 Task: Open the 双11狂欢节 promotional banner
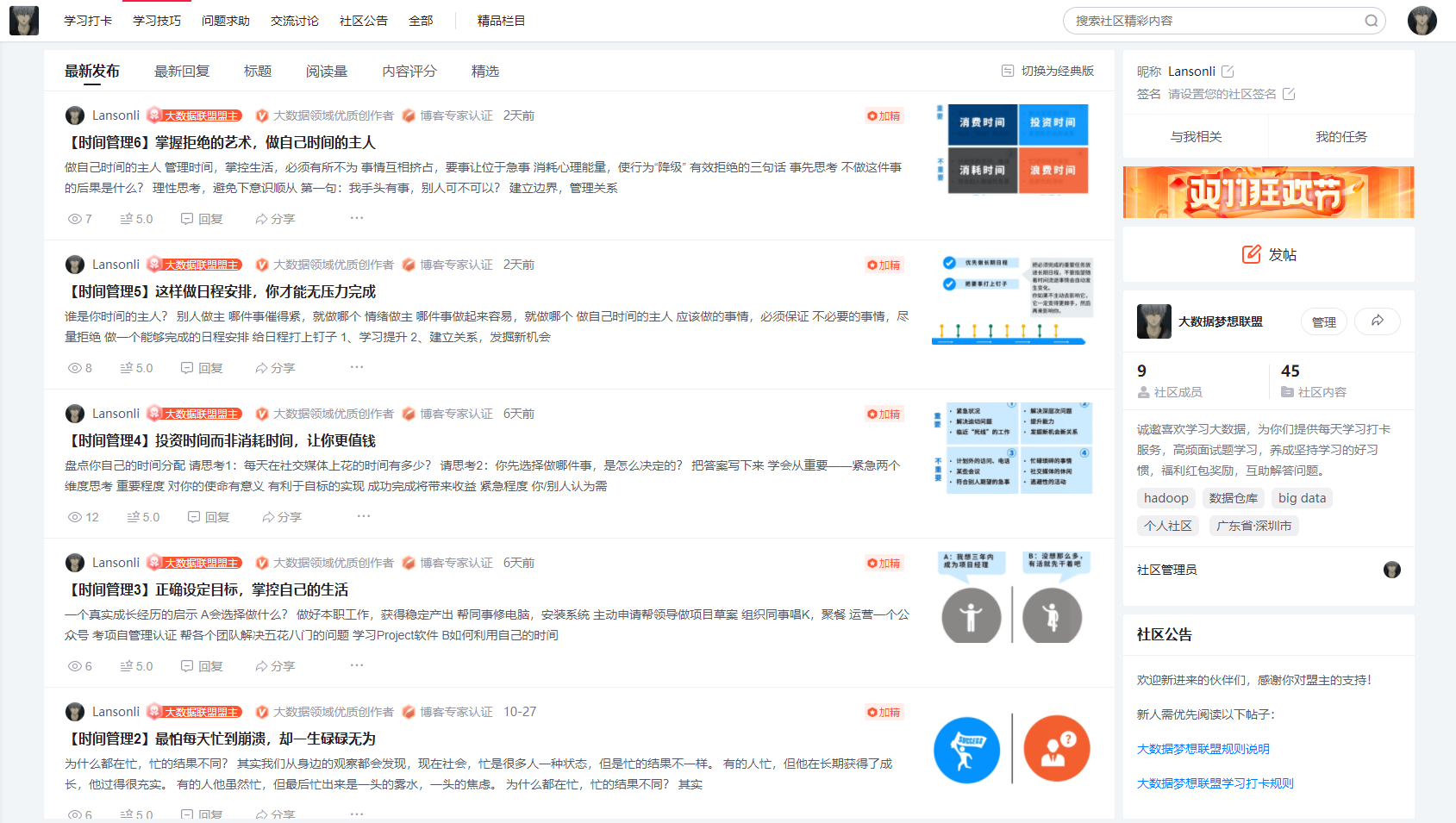tap(1269, 192)
